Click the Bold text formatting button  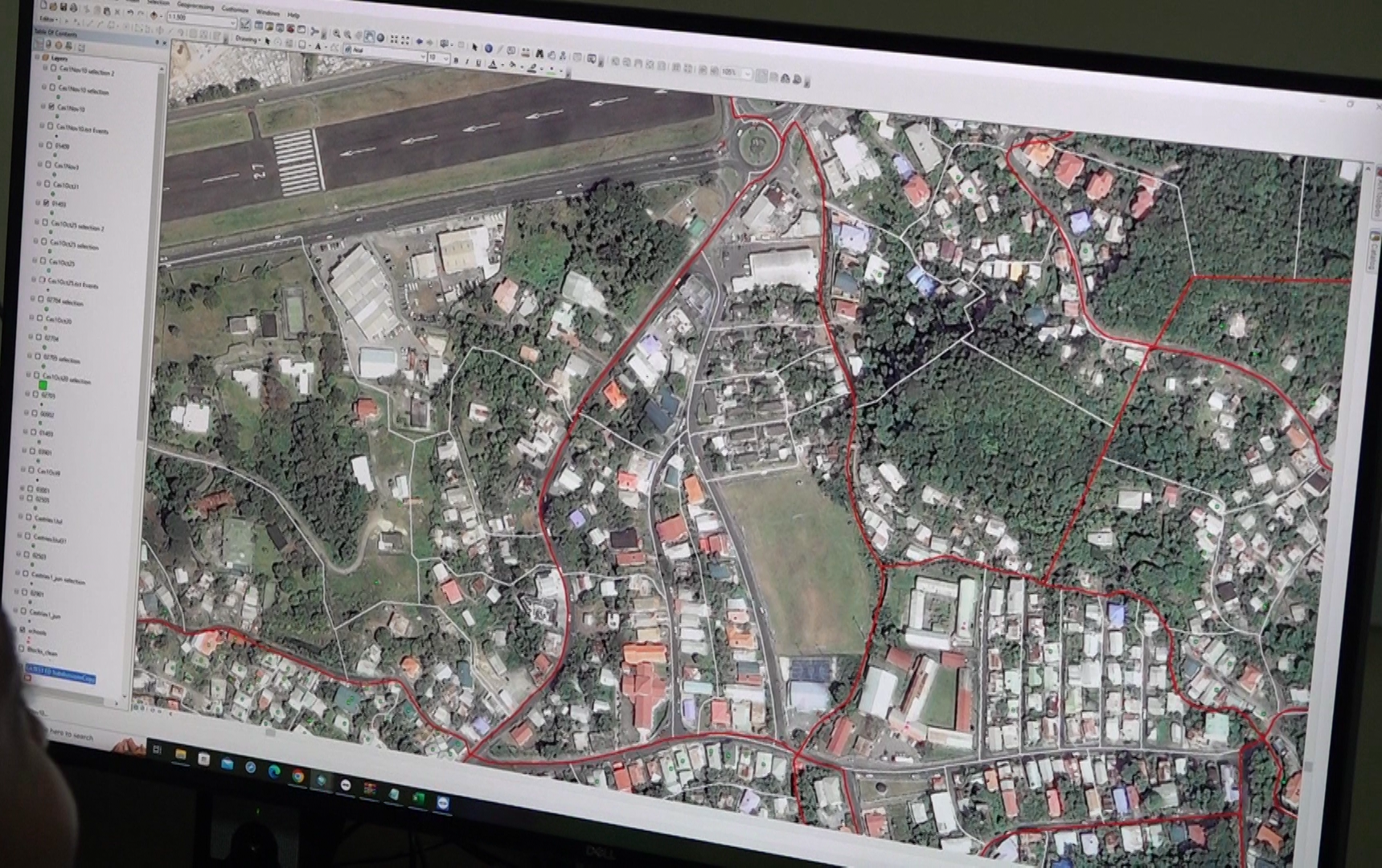point(456,61)
